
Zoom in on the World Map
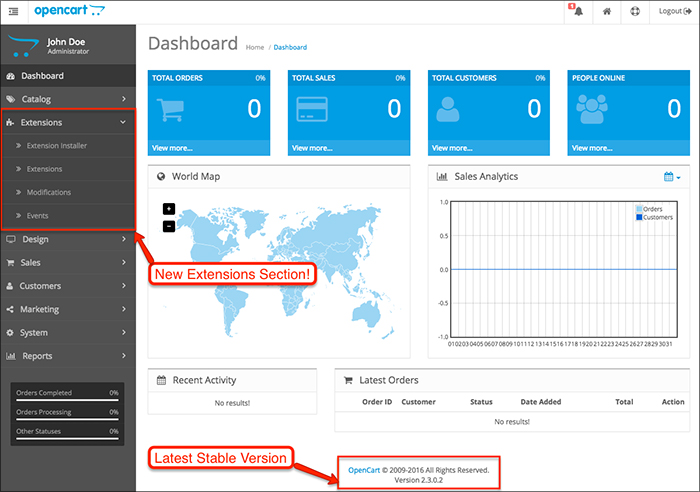click(168, 209)
